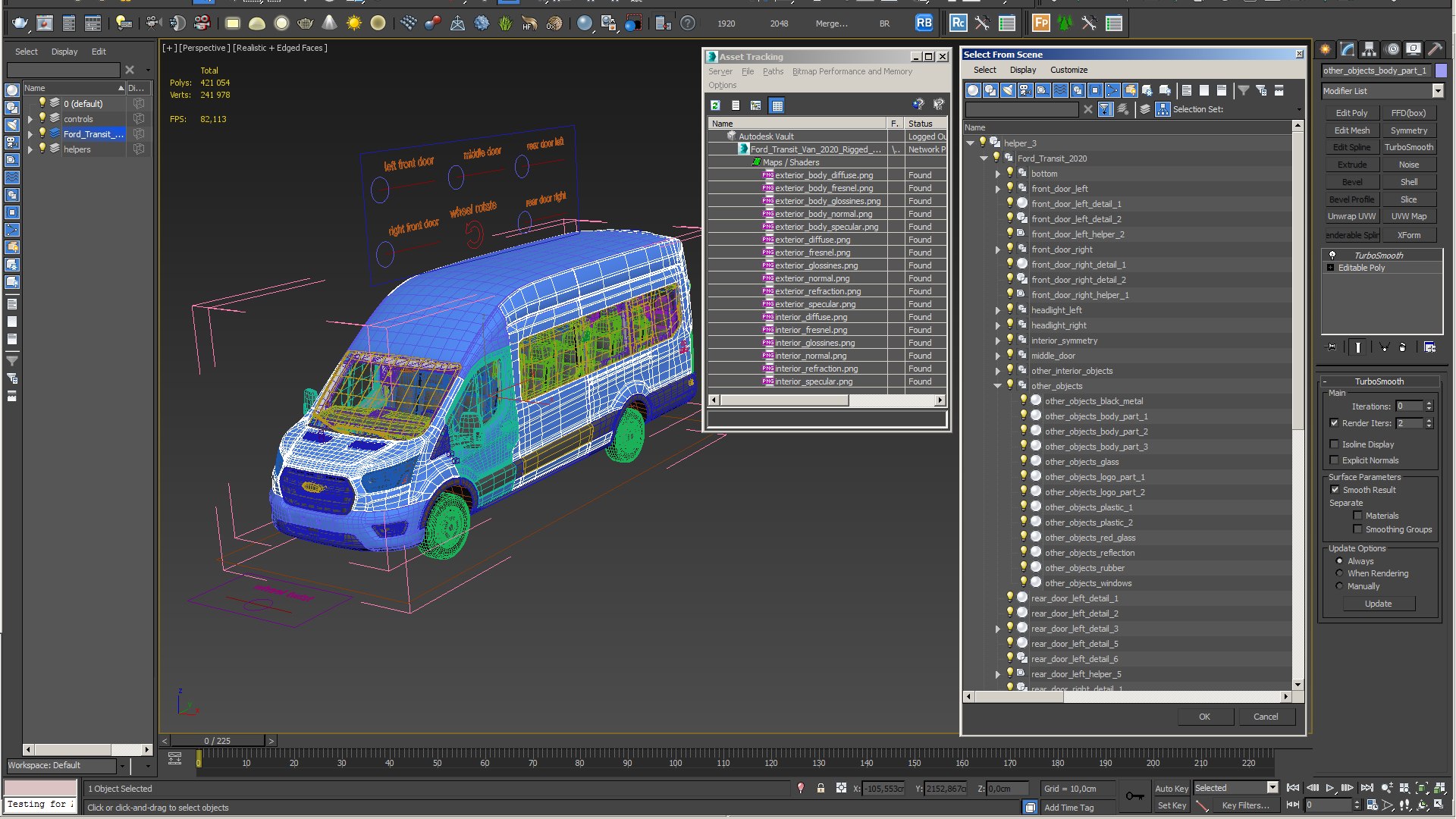Expand the middle_door node
Viewport: 1456px width, 819px height.
pyautogui.click(x=998, y=356)
